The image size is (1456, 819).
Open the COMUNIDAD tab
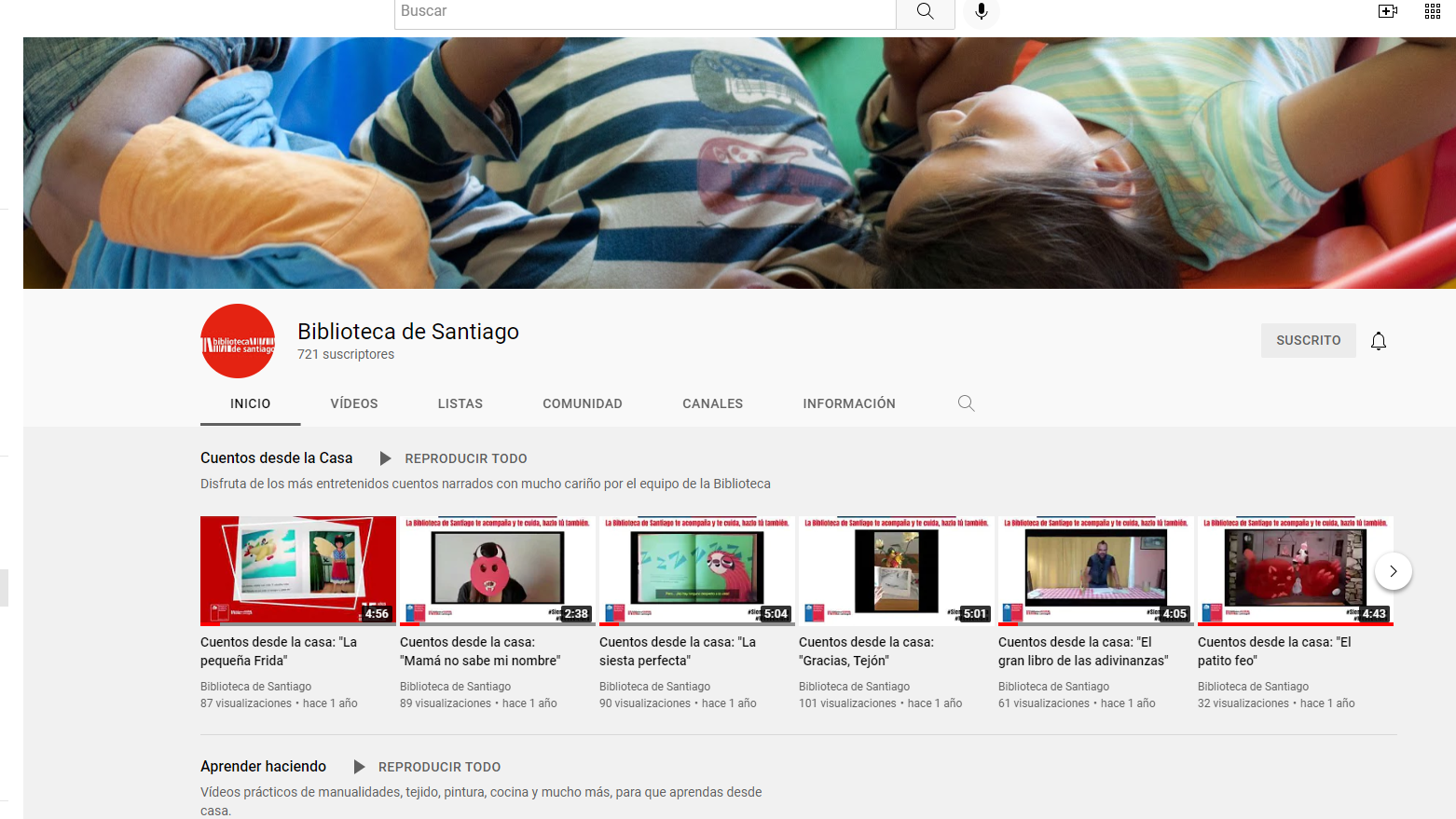(583, 403)
